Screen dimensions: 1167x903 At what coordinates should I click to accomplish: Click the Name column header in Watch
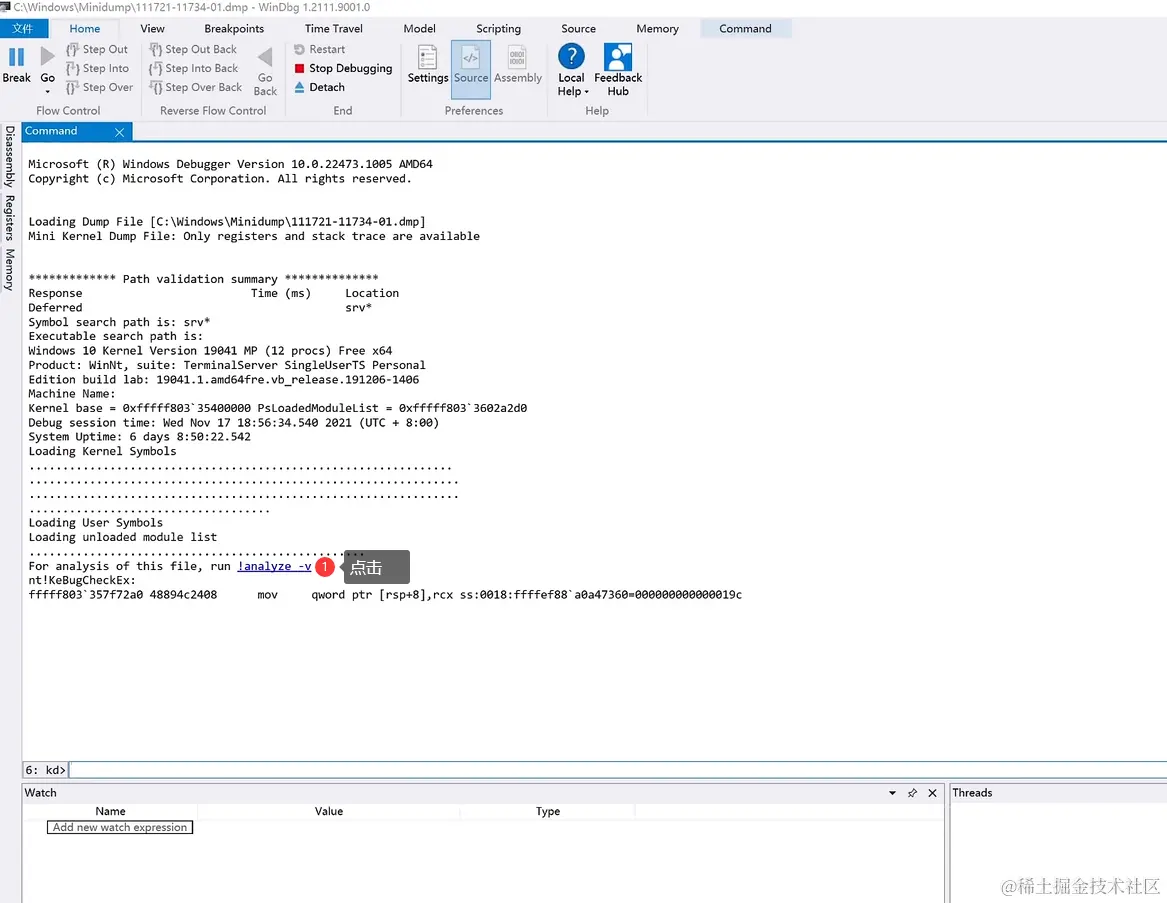pyautogui.click(x=110, y=811)
